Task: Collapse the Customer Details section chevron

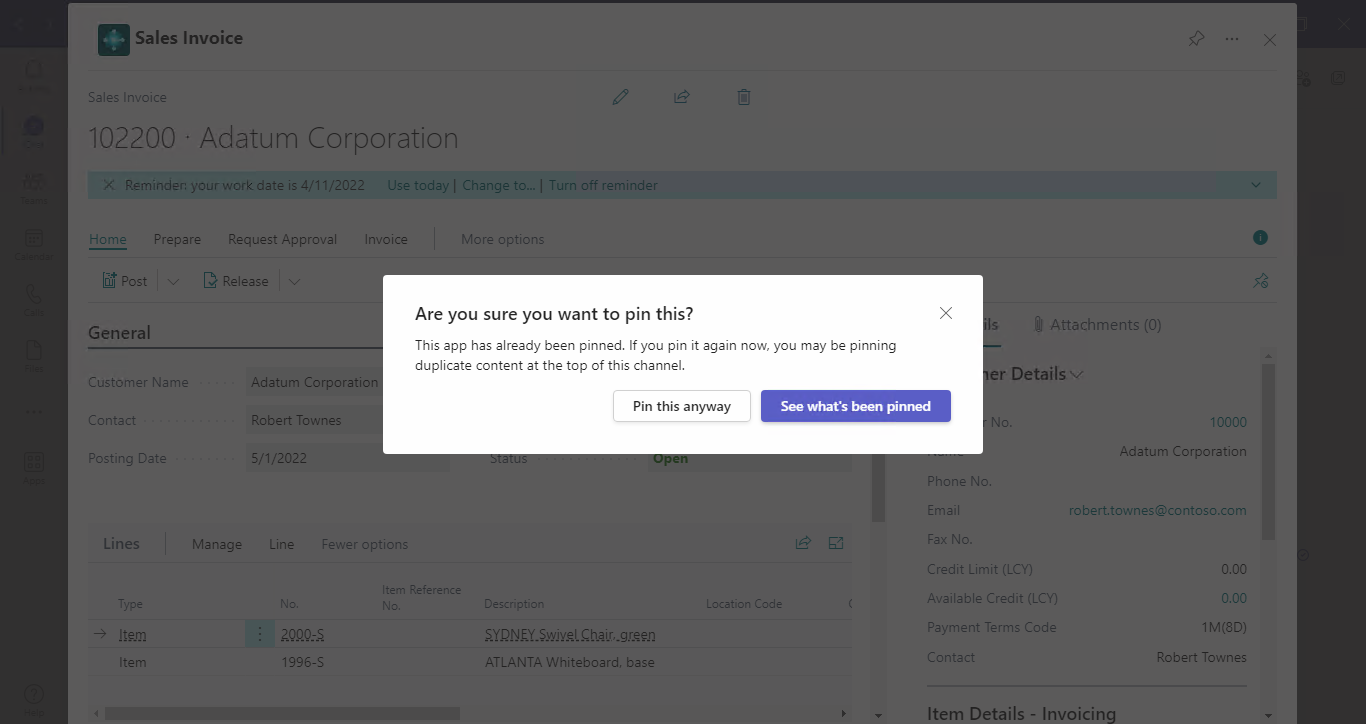Action: coord(1078,374)
